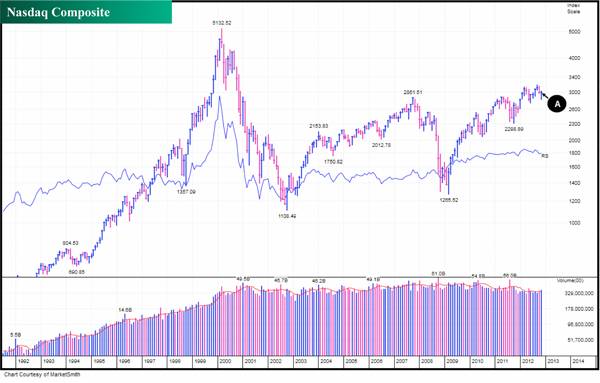Image resolution: width=600 pixels, height=383 pixels.
Task: Select the 2012.78 price label
Action: click(x=382, y=145)
